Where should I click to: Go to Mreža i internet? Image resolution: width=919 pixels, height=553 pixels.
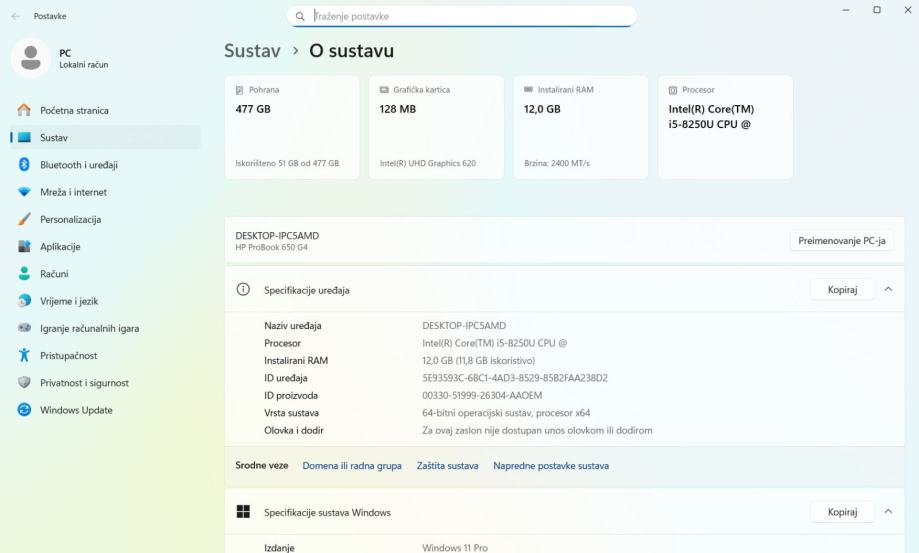point(105,192)
